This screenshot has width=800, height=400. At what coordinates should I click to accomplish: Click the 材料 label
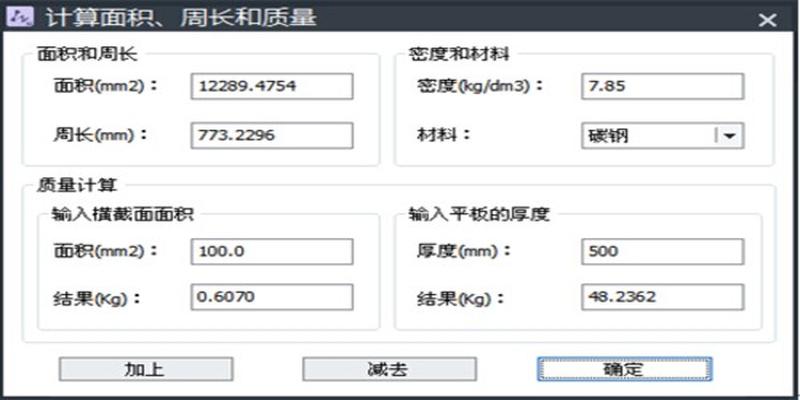(442, 135)
